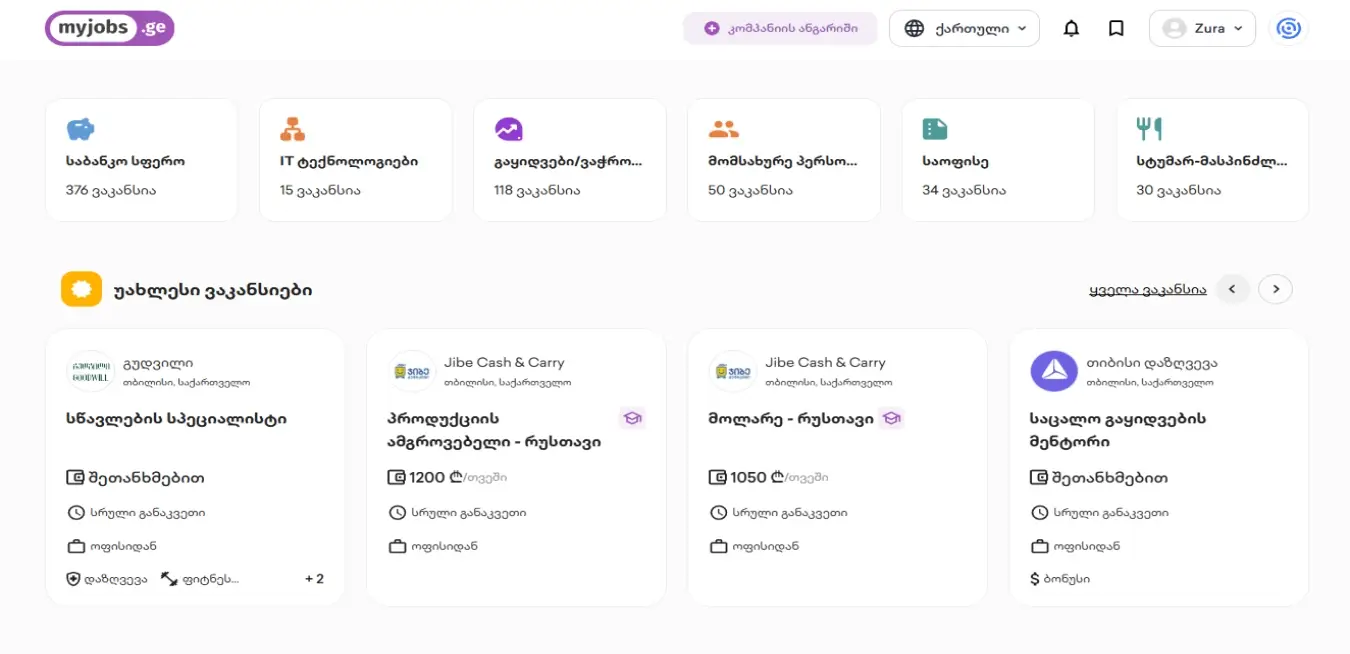Click the კომპანიის ანგარიში button
This screenshot has height=654, width=1350.
pos(780,29)
